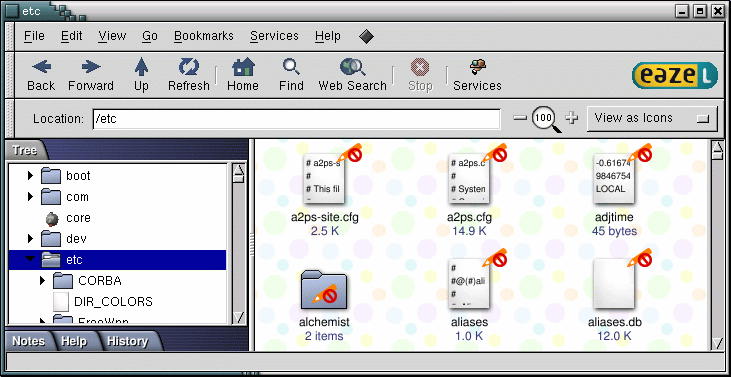Select the alchemist folder icon
Screen dimensions: 731x377
tap(324, 290)
